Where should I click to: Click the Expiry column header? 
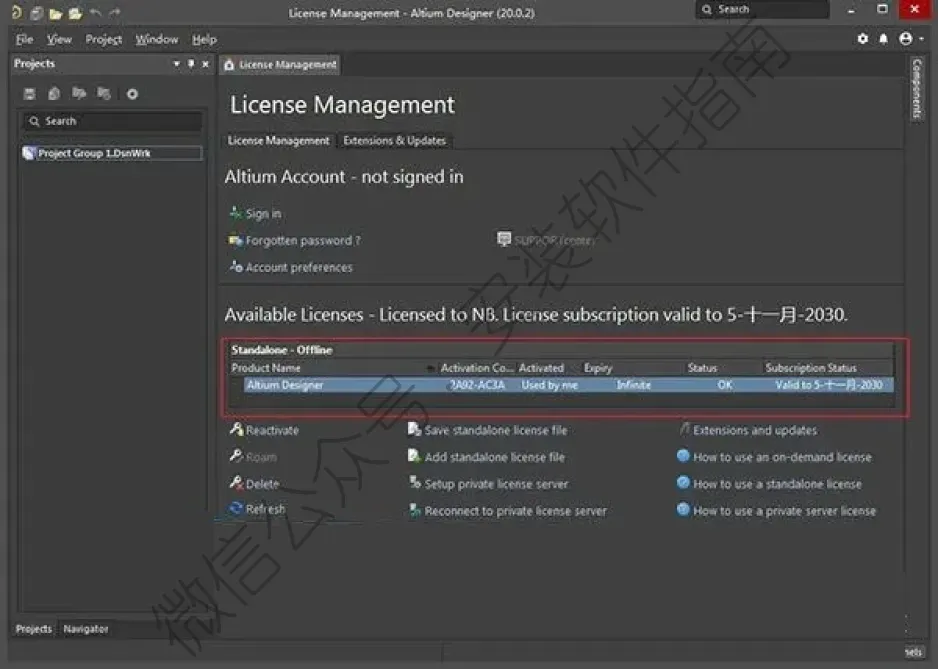(x=598, y=368)
